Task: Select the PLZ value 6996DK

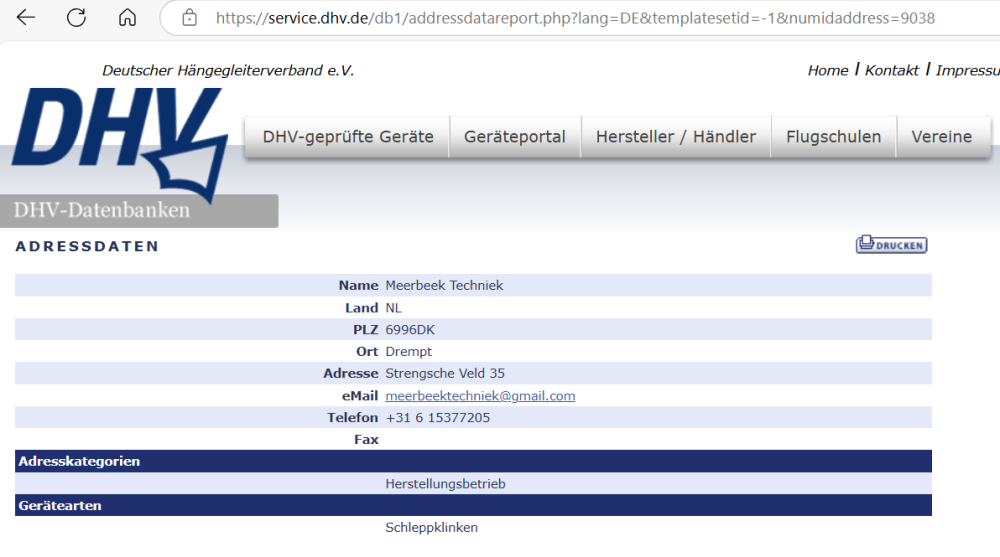Action: tap(410, 330)
